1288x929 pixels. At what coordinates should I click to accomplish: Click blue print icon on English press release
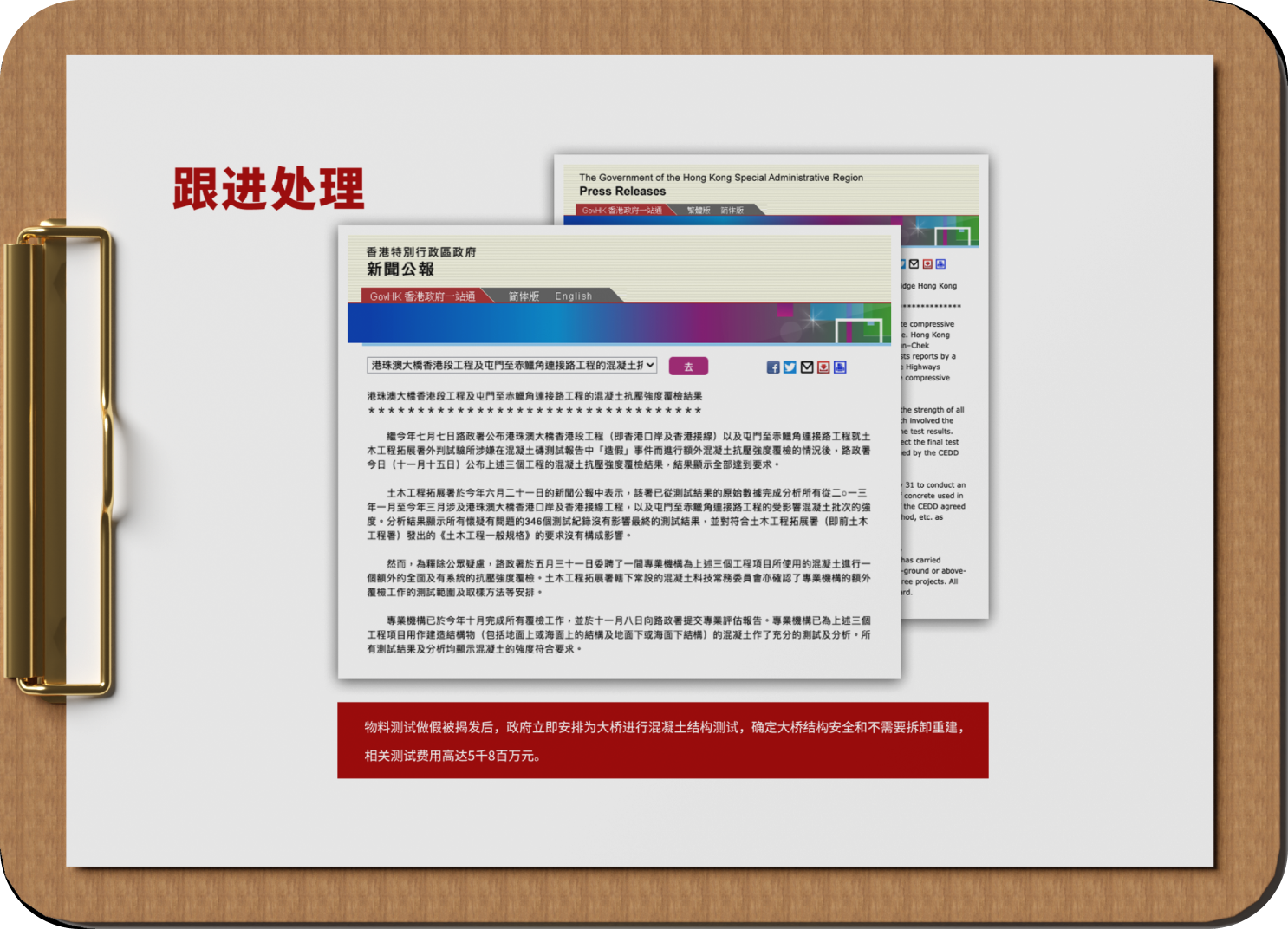point(940,264)
